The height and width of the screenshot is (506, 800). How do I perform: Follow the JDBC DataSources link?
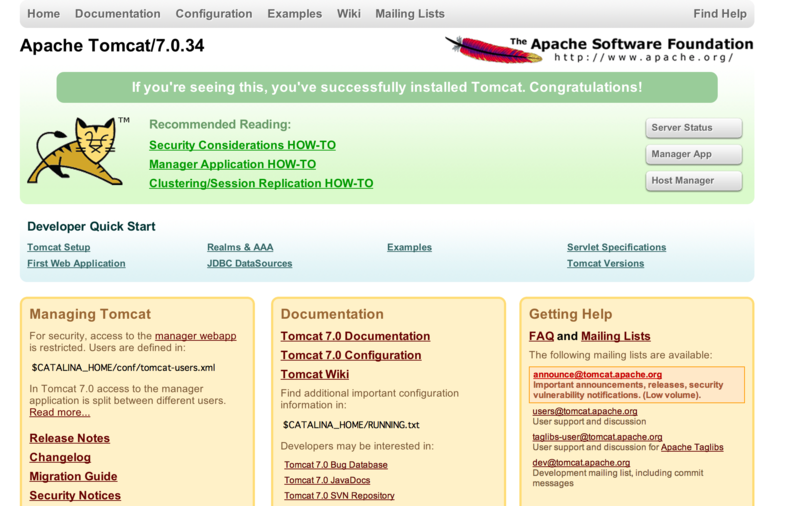(x=249, y=264)
